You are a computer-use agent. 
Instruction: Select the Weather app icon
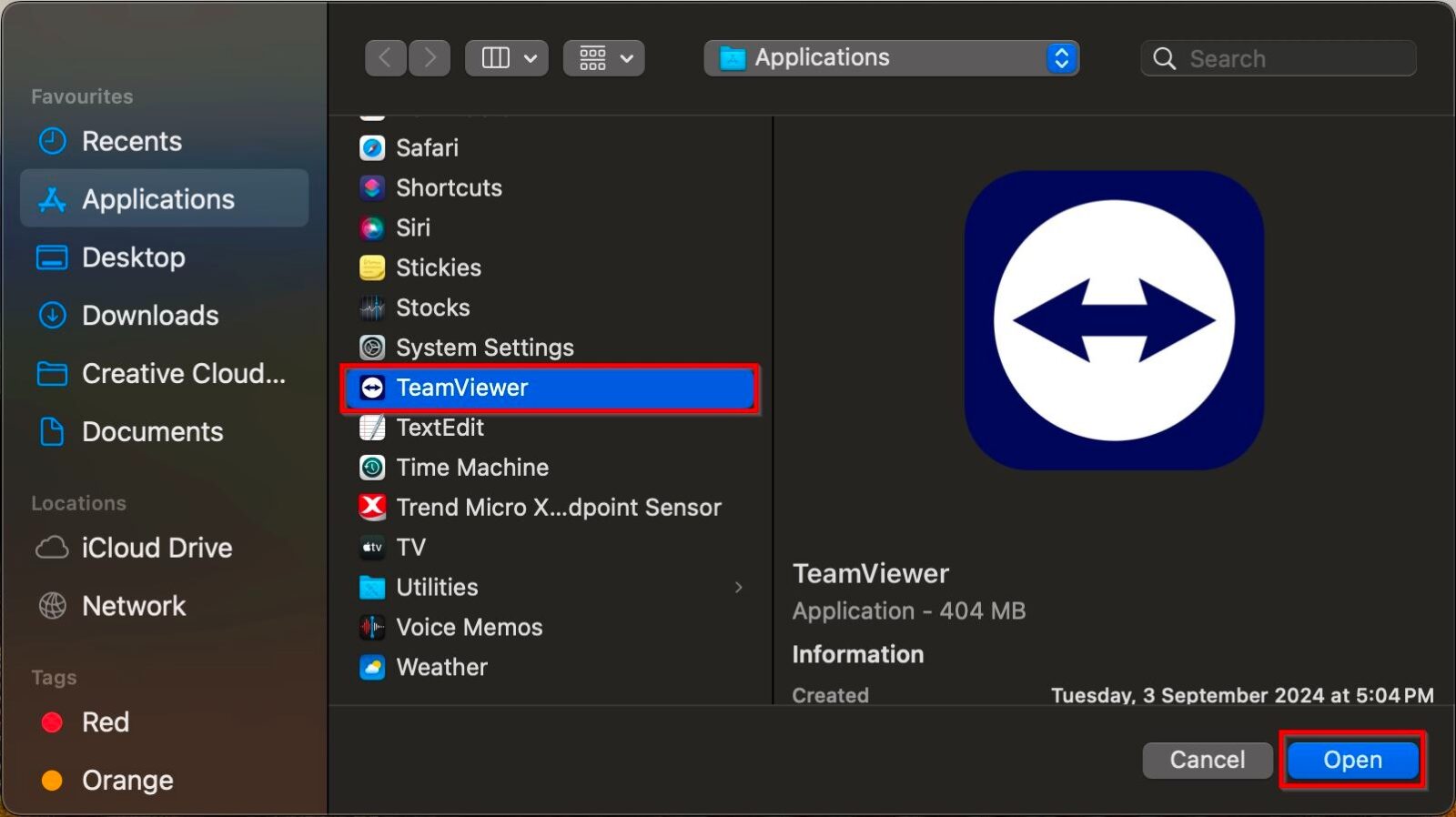pyautogui.click(x=372, y=667)
